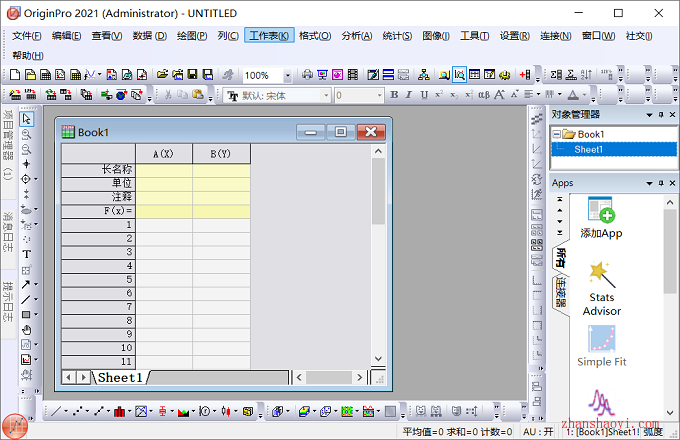This screenshot has height=440, width=680.
Task: Click the Italic formatting button
Action: coord(409,95)
